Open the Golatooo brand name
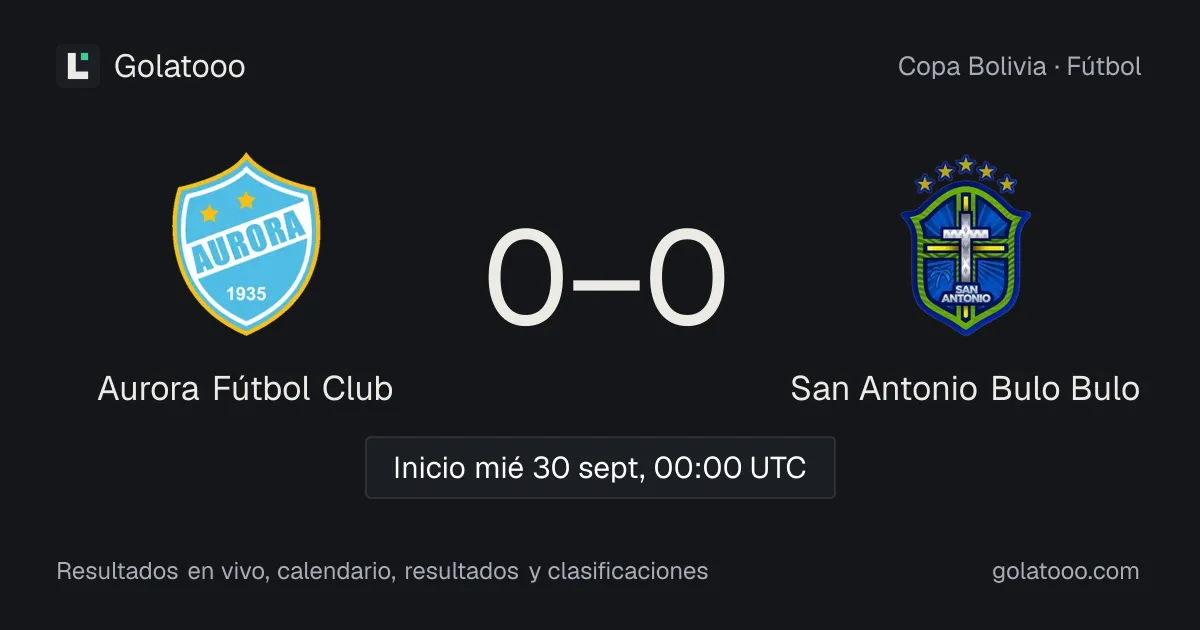This screenshot has width=1200, height=630. tap(180, 66)
